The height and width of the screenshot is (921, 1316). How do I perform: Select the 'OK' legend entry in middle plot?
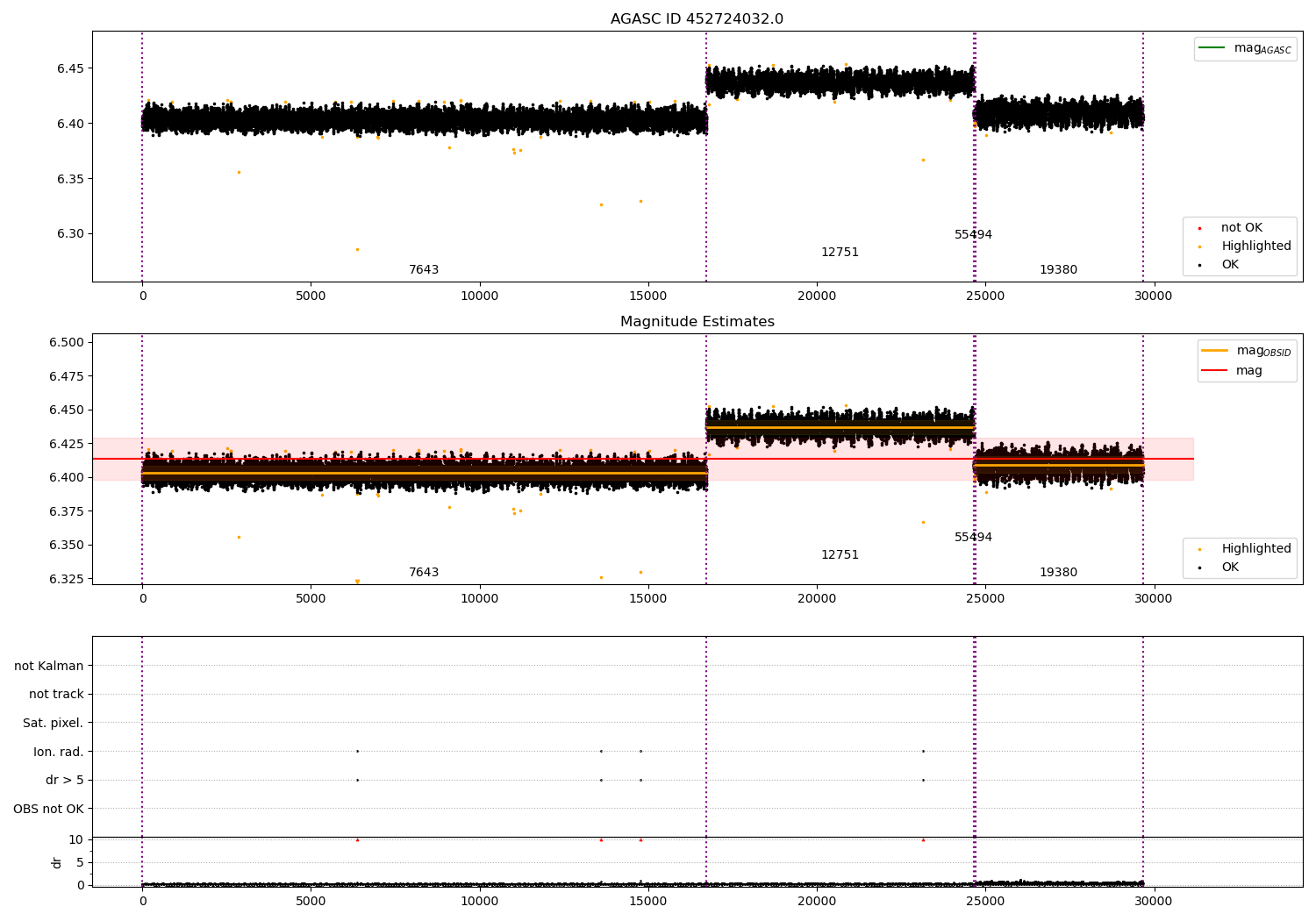1230,568
